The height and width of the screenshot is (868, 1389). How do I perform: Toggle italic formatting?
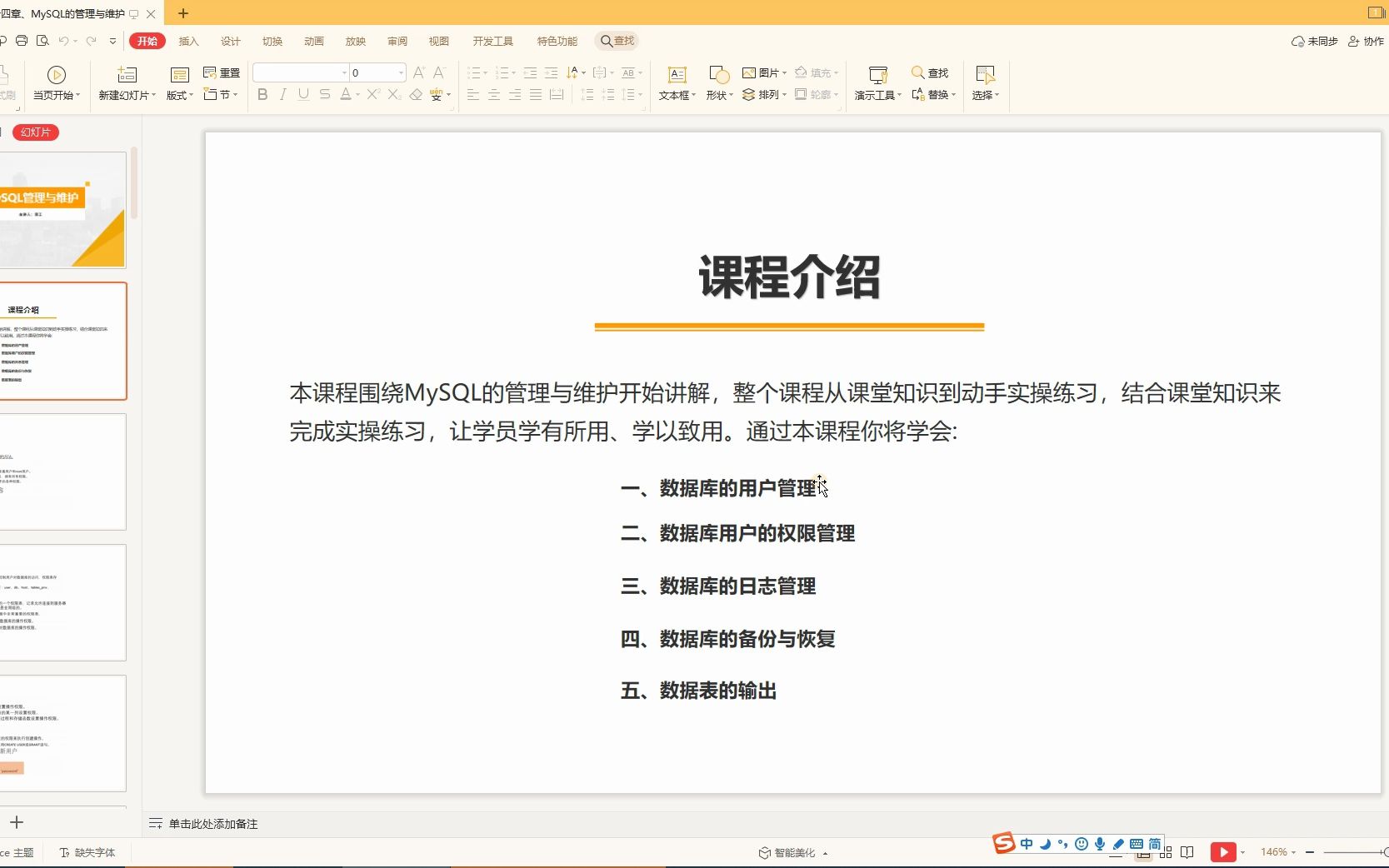pos(282,94)
